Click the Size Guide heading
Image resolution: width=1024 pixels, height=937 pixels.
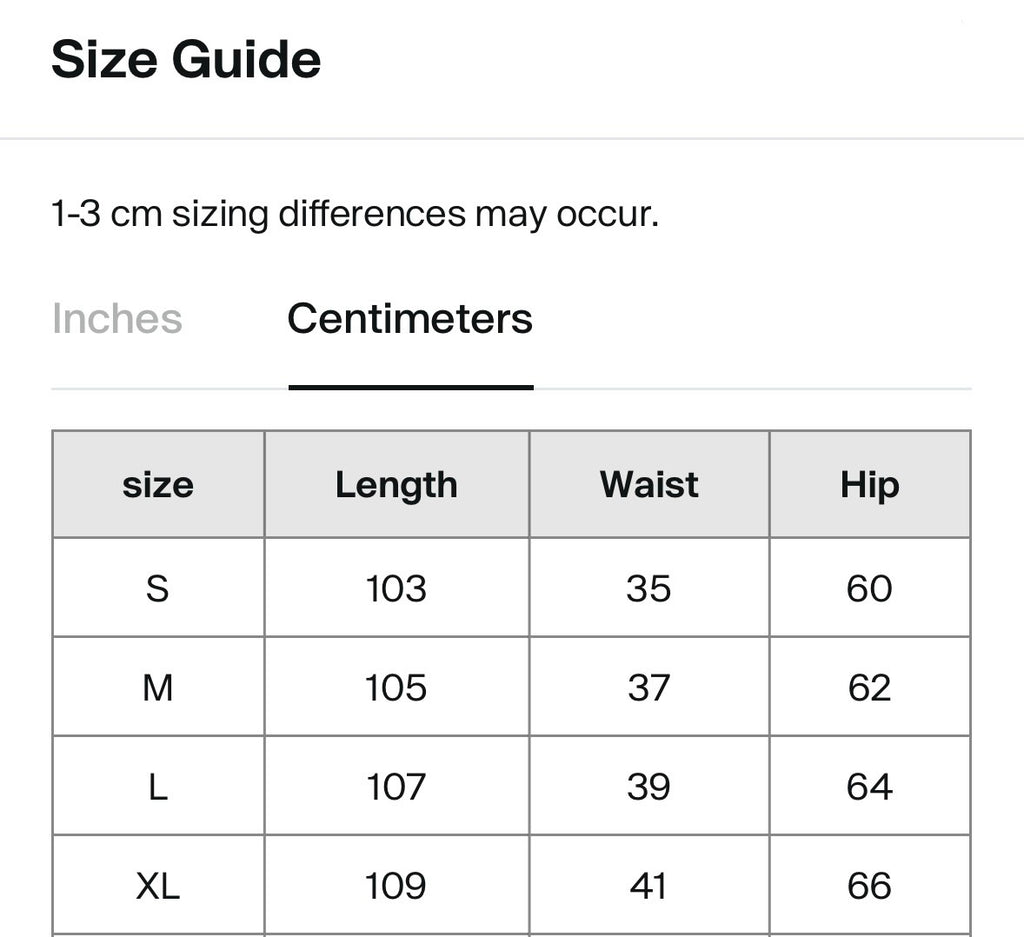186,59
